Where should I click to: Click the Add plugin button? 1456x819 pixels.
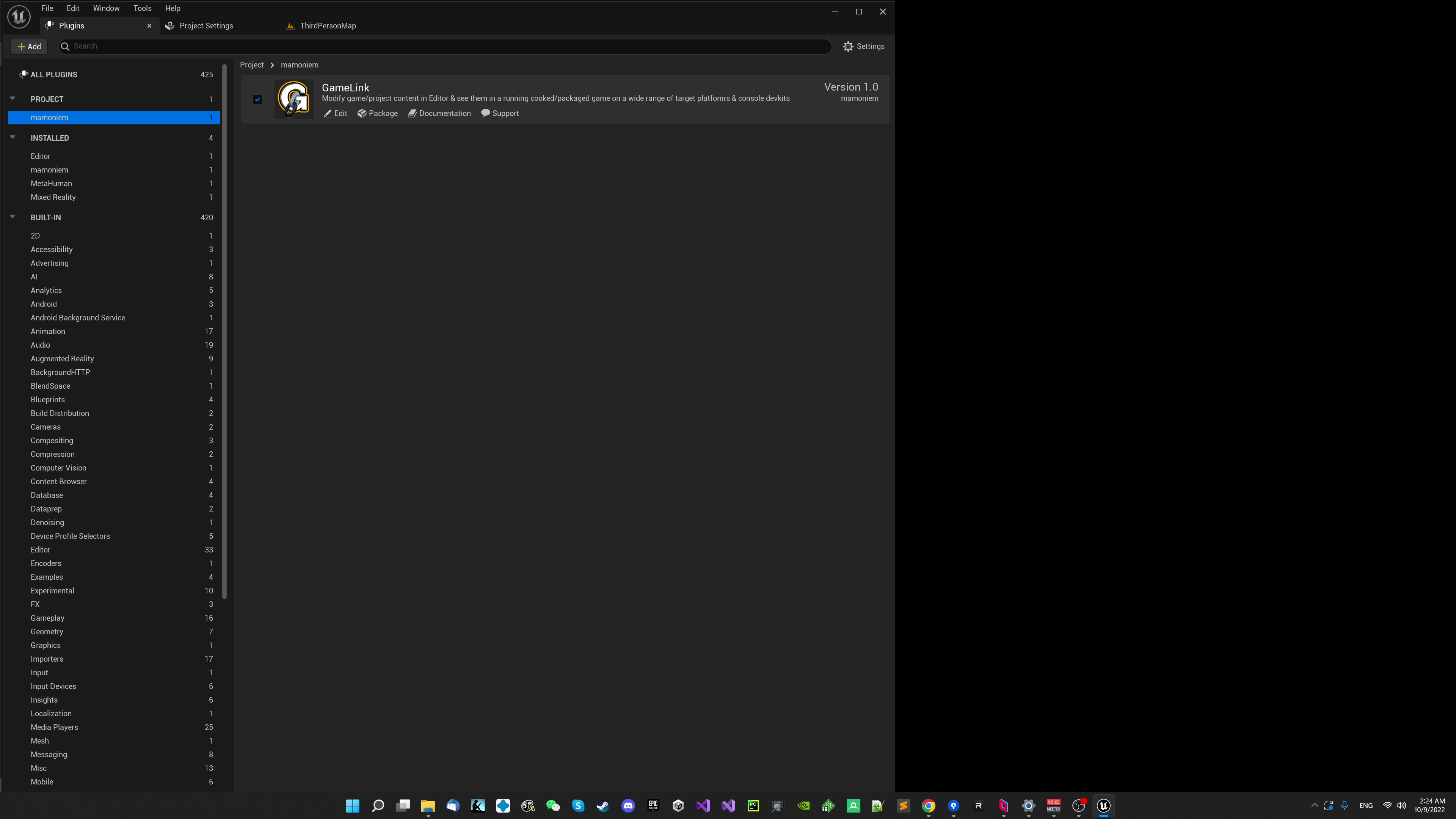[30, 46]
